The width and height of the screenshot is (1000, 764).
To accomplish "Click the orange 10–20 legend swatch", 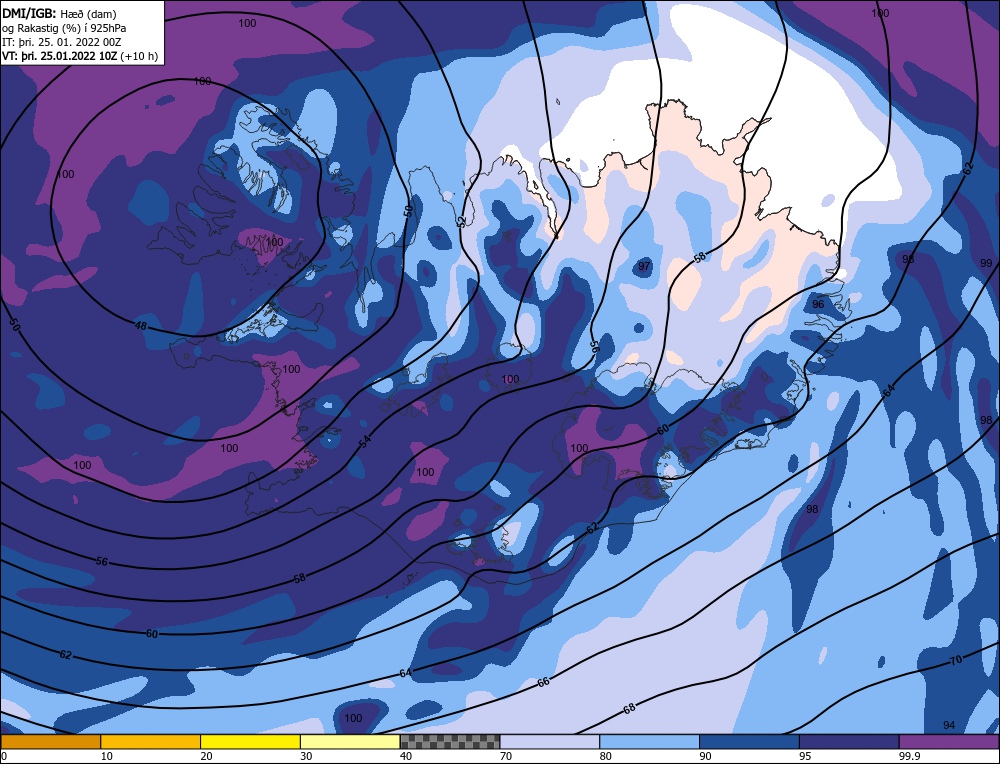I will pos(151,742).
